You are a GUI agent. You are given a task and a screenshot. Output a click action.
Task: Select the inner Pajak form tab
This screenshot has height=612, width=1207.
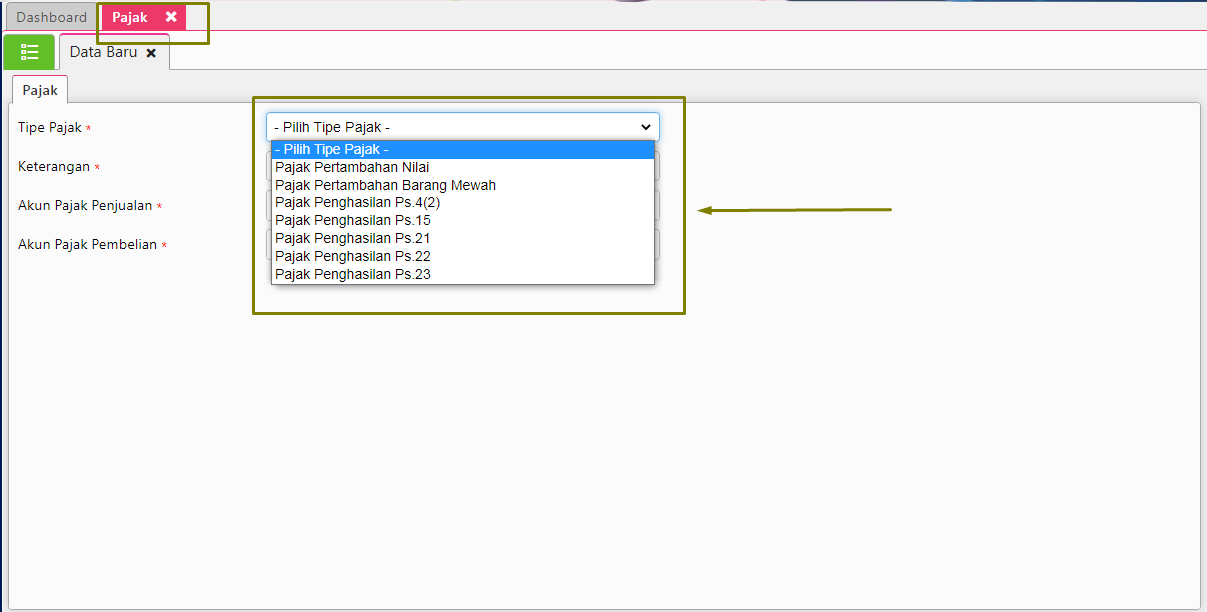pos(40,90)
